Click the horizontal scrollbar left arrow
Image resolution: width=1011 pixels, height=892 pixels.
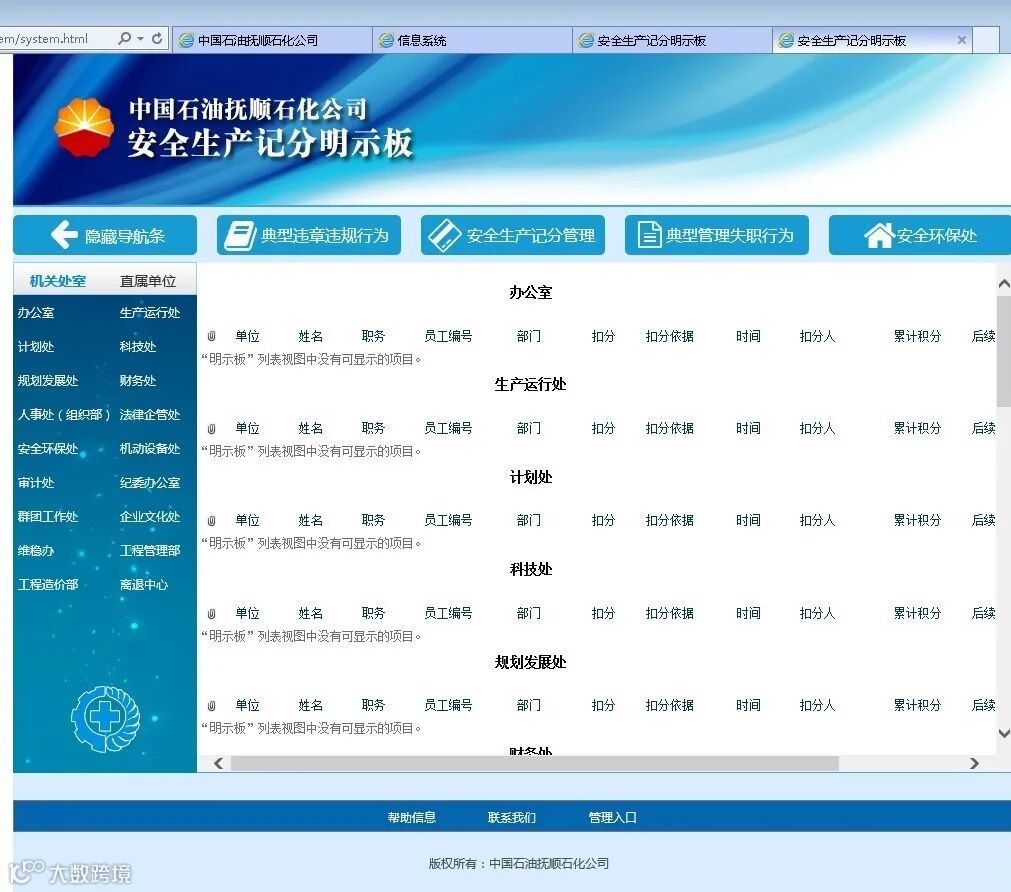(219, 764)
